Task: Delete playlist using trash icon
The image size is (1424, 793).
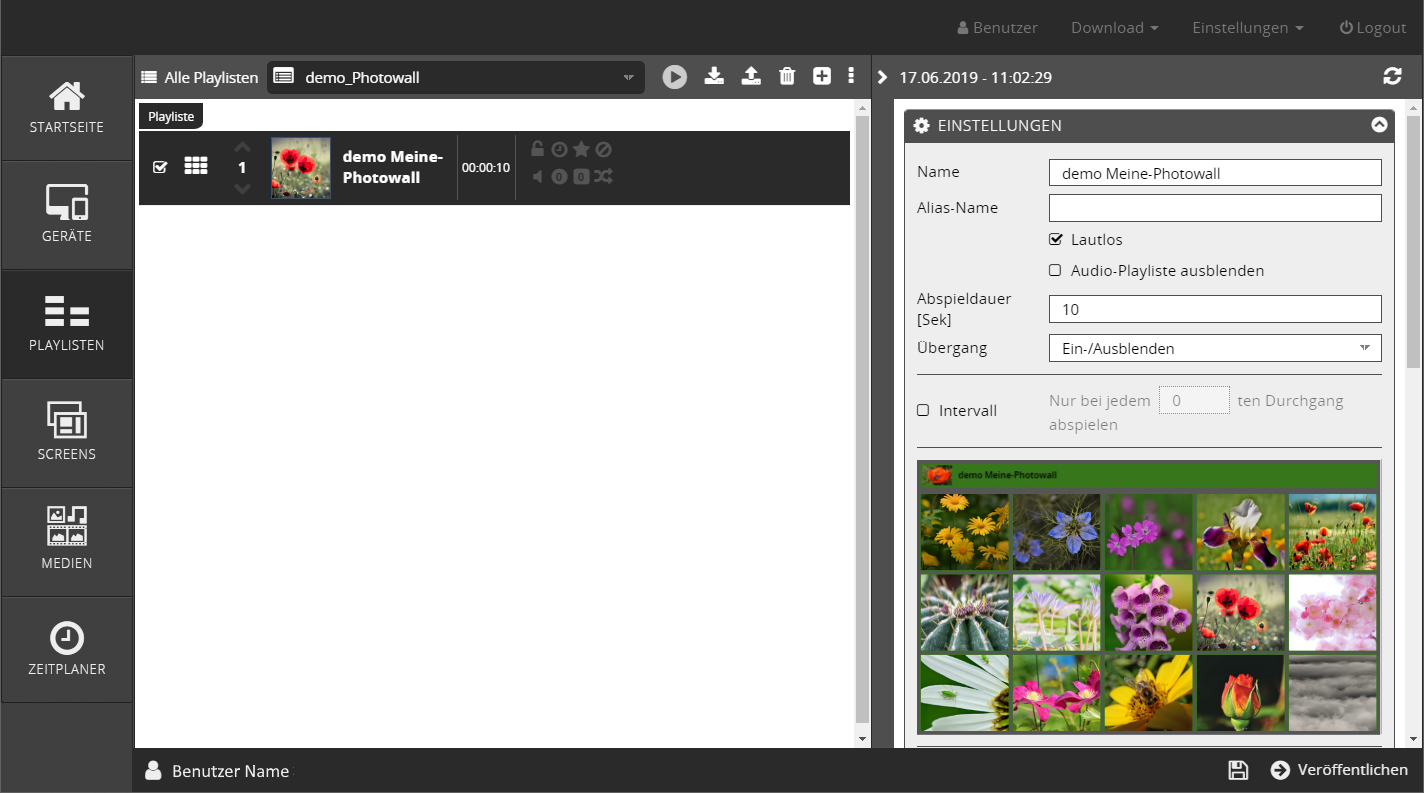Action: 787,76
